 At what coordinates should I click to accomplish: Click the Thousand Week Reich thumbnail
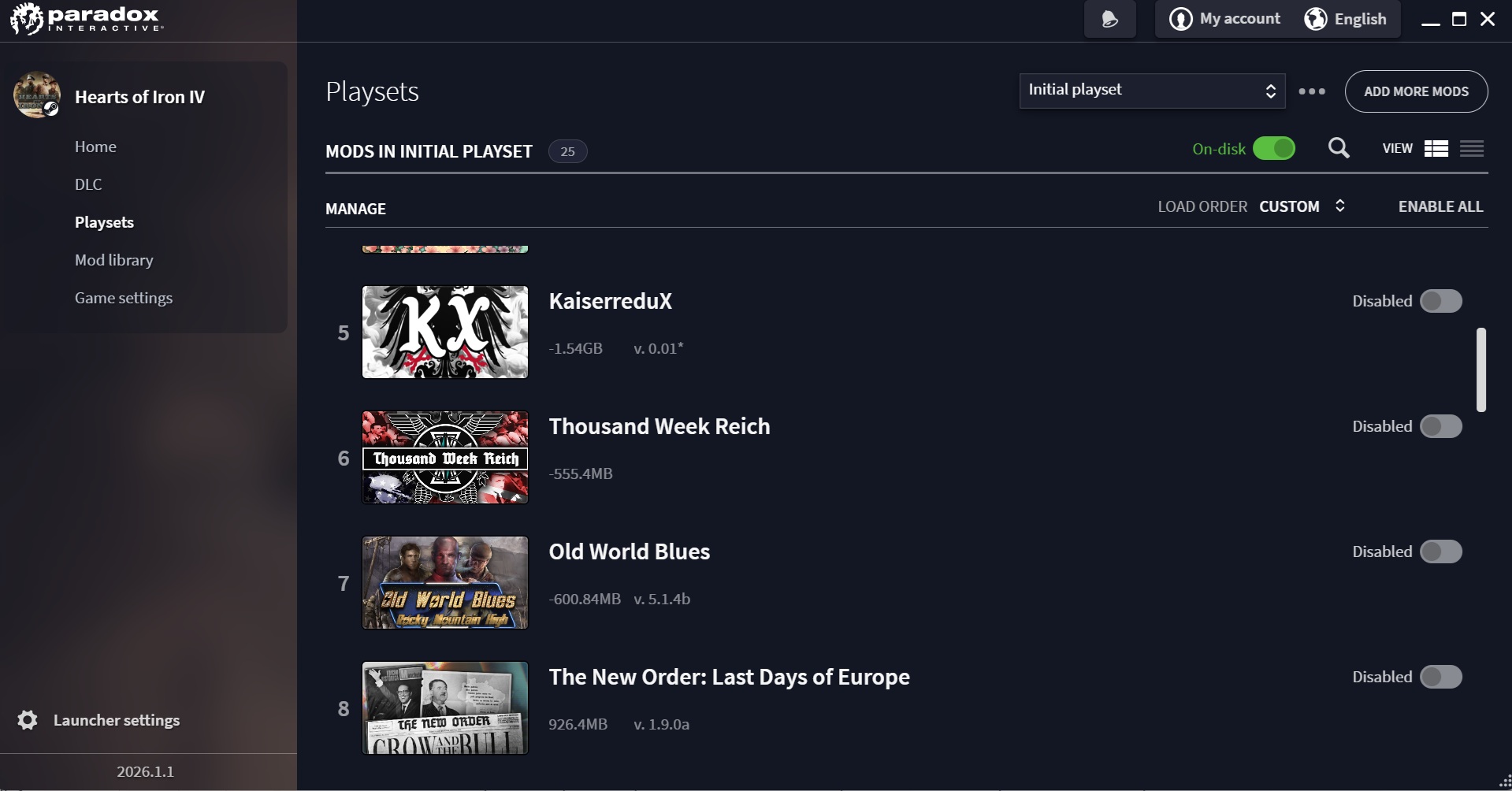click(445, 457)
